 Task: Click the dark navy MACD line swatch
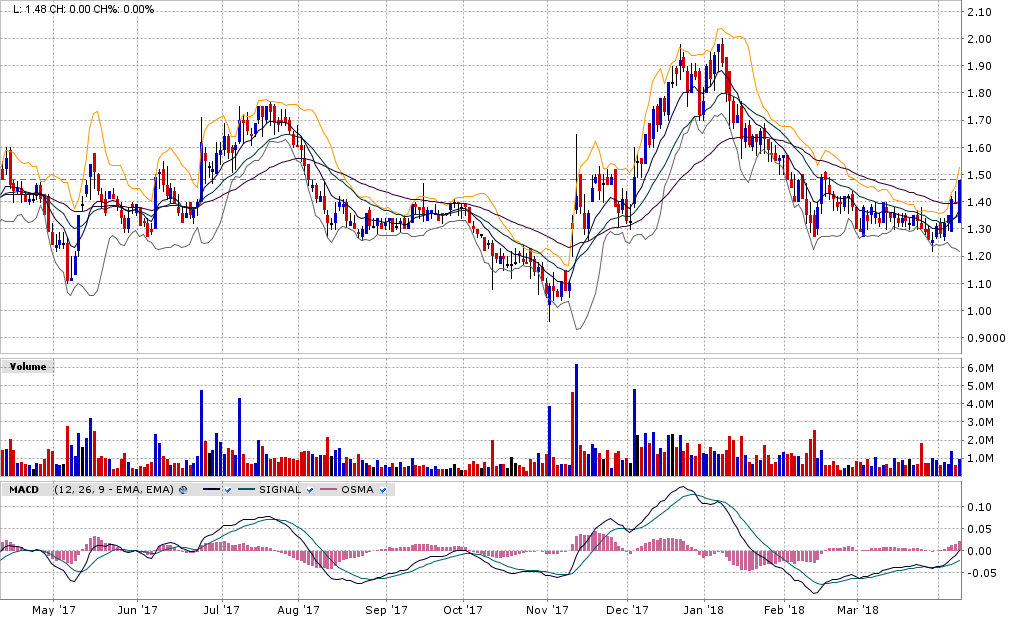pos(210,490)
